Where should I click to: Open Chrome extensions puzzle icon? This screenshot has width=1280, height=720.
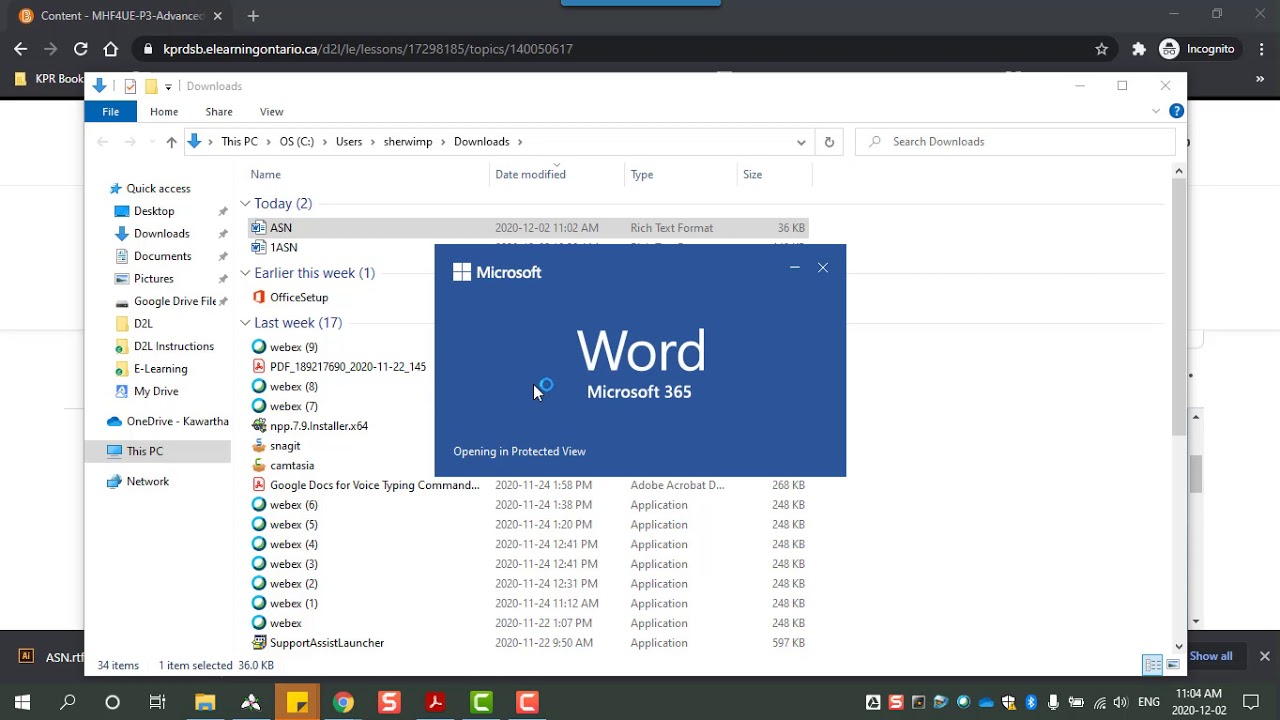[x=1138, y=49]
